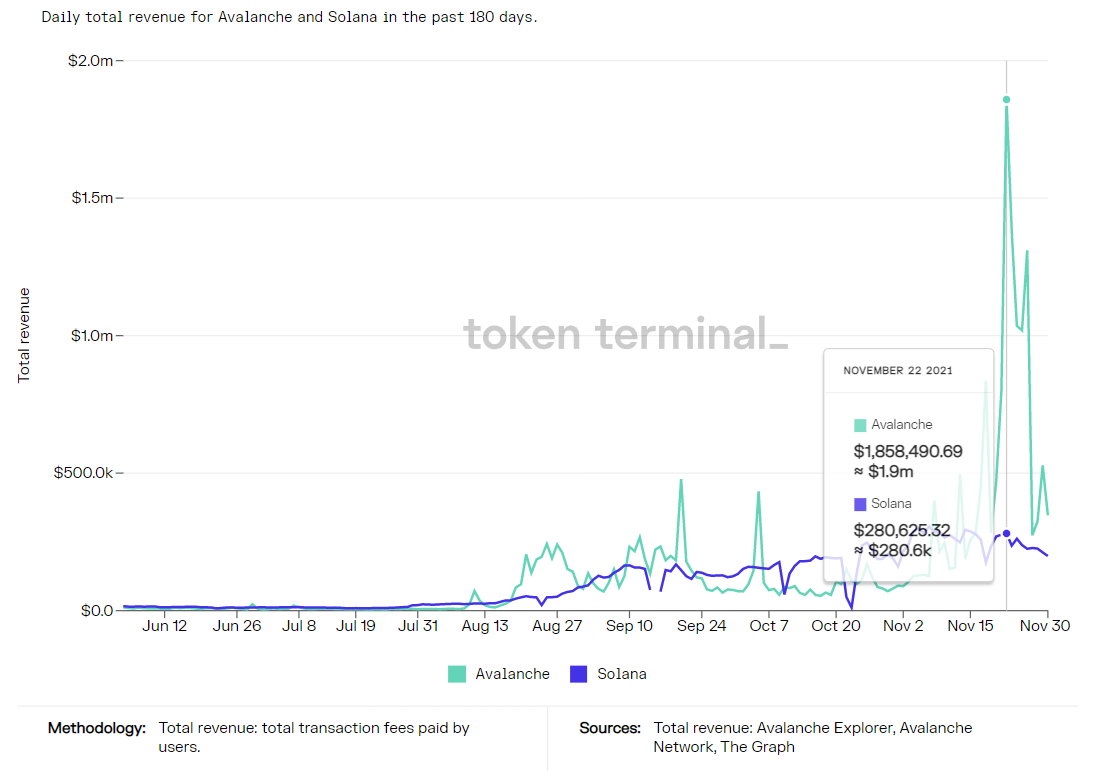Click the 'Nov 15' x-axis label

point(970,625)
